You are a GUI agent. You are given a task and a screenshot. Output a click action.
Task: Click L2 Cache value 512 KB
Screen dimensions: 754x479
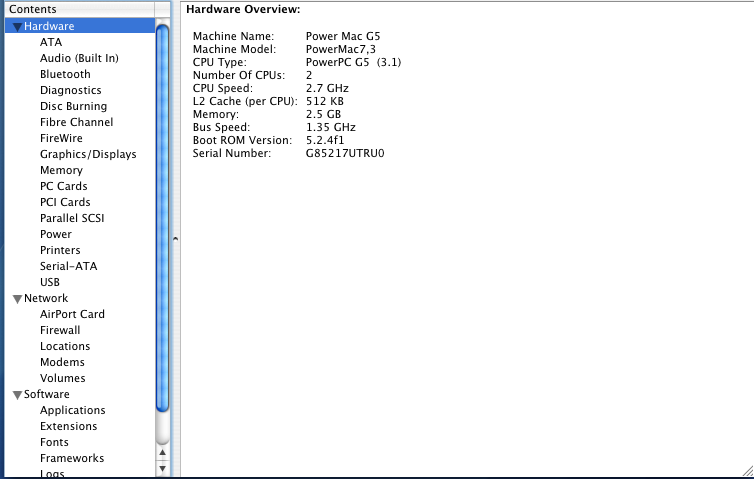325,101
